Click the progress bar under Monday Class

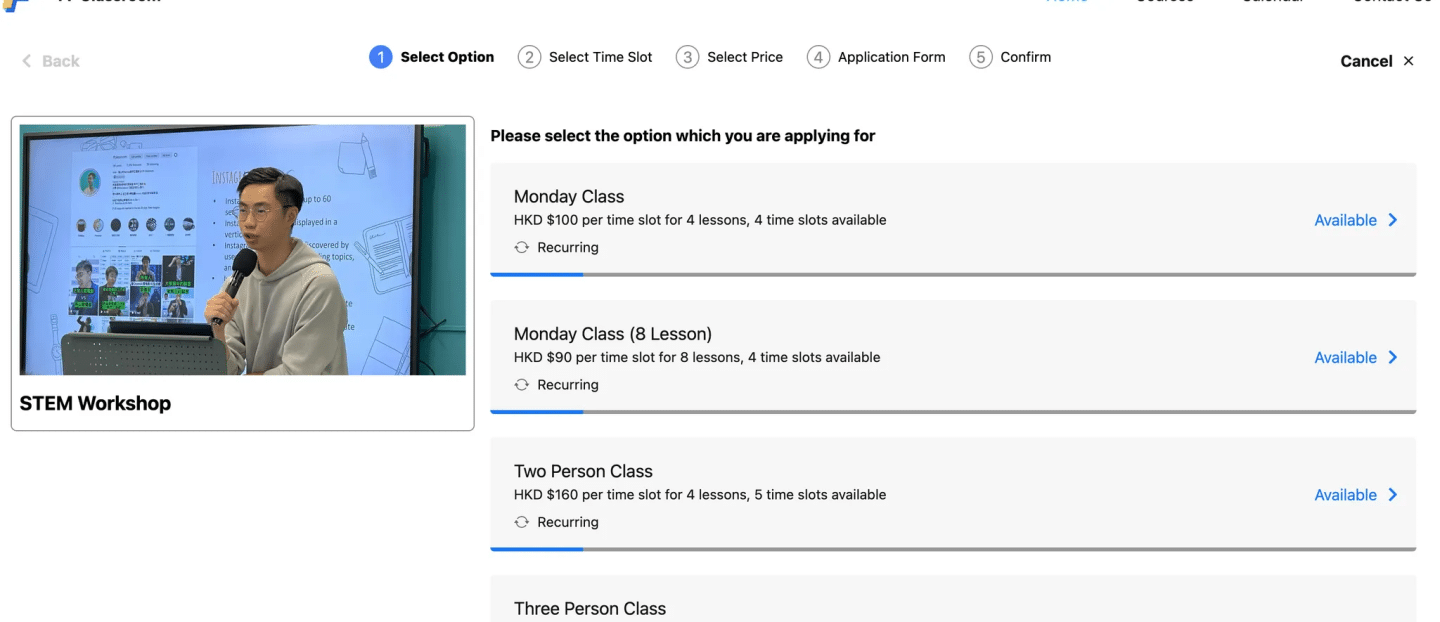953,274
